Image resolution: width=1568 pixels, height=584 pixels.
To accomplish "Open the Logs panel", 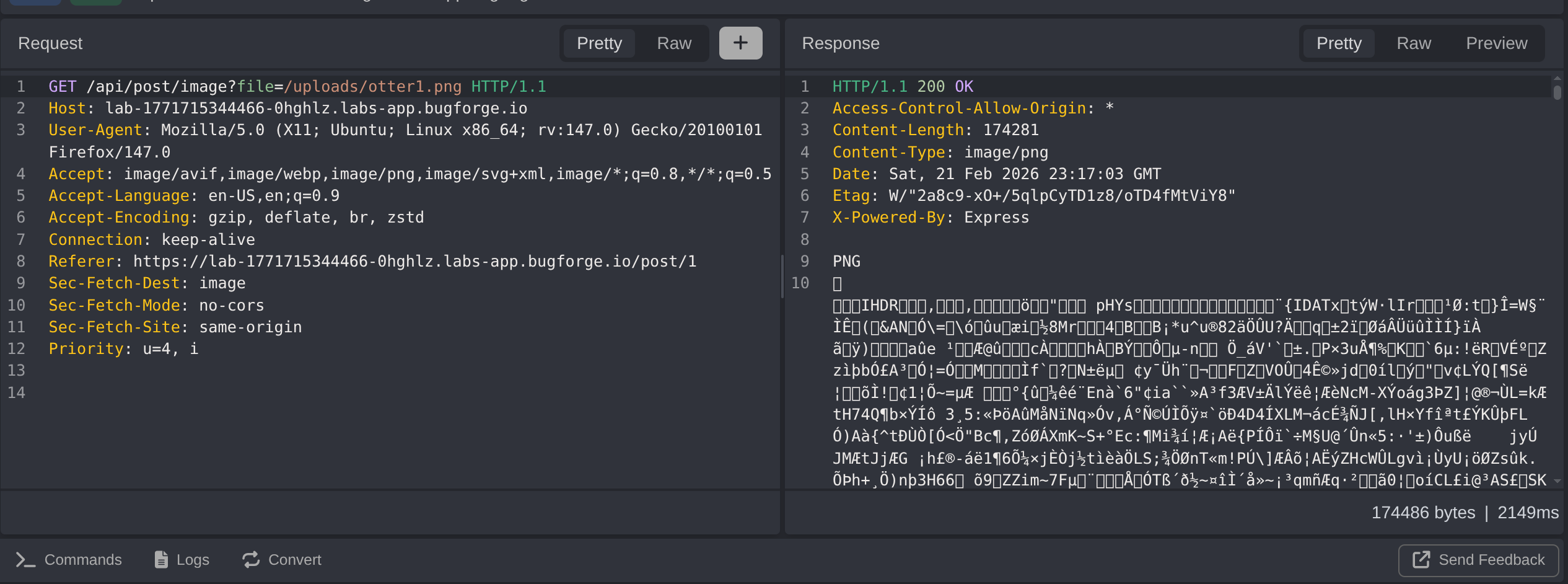I will [182, 560].
